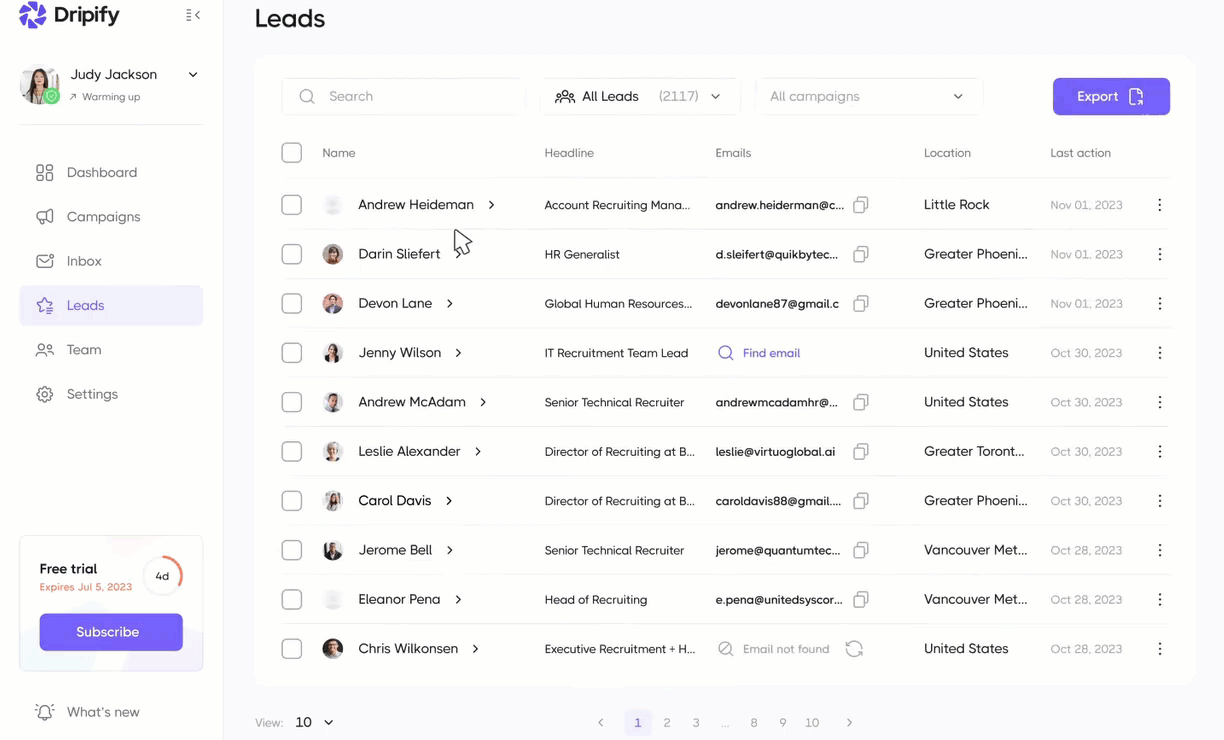1224x740 pixels.
Task: Expand Jenny Wilson's lead details chevron
Action: 458,353
